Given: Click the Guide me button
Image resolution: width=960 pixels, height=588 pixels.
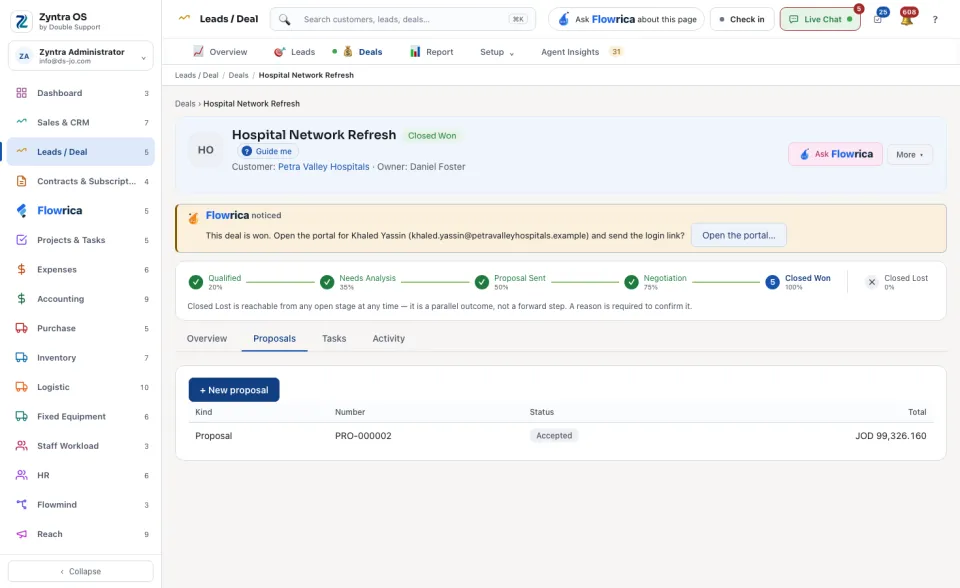Looking at the screenshot, I should point(268,151).
